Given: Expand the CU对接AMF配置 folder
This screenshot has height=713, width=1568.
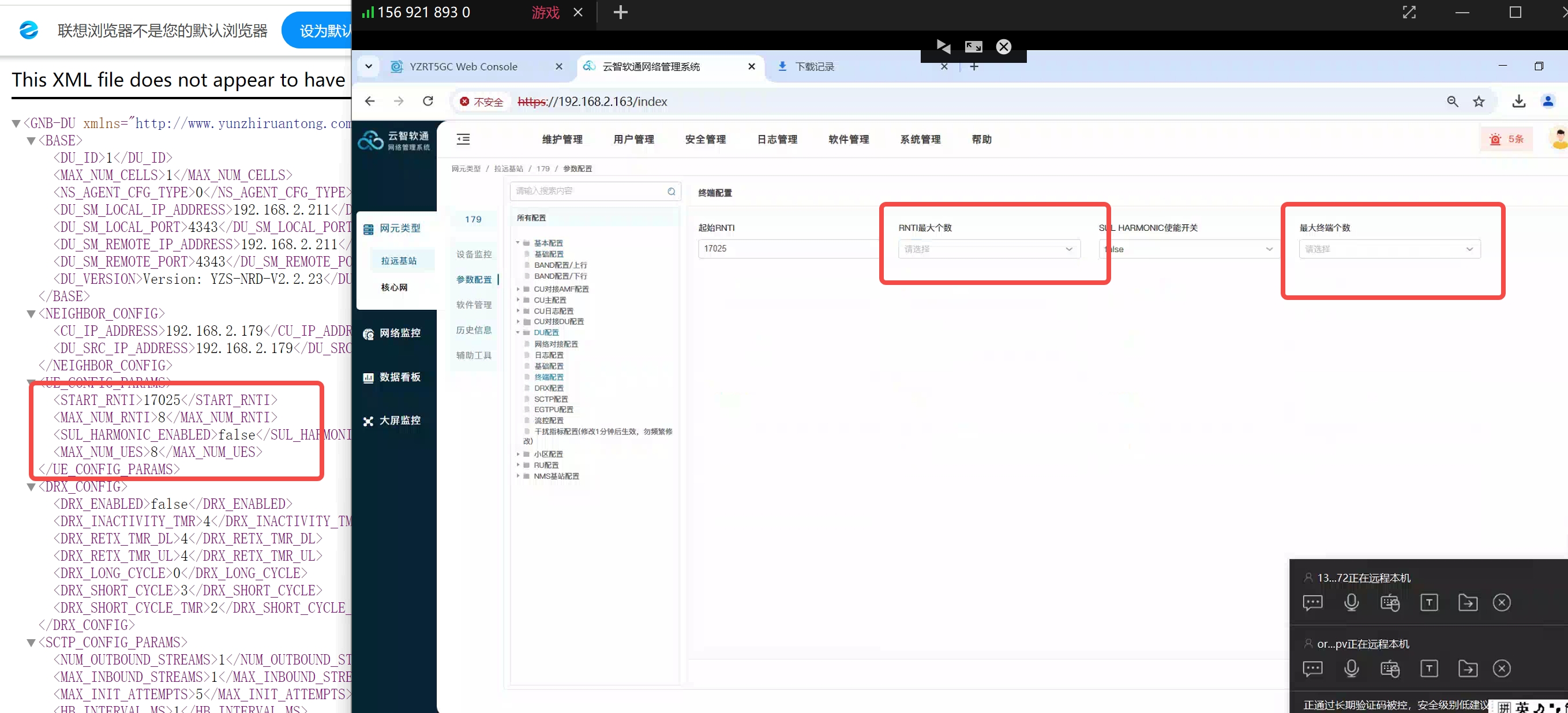Looking at the screenshot, I should click(518, 289).
